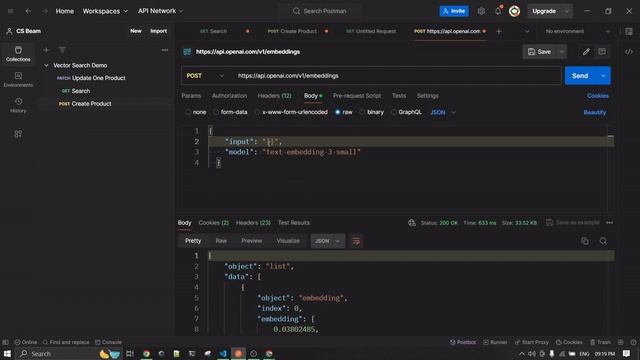640x360 pixels.
Task: Open Runner in the status bar
Action: 495,342
